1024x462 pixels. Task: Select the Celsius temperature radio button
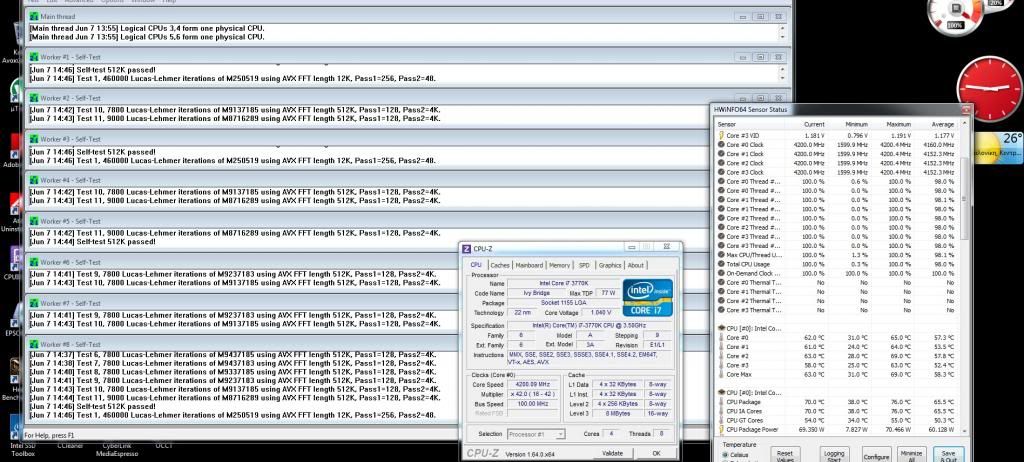[726, 454]
